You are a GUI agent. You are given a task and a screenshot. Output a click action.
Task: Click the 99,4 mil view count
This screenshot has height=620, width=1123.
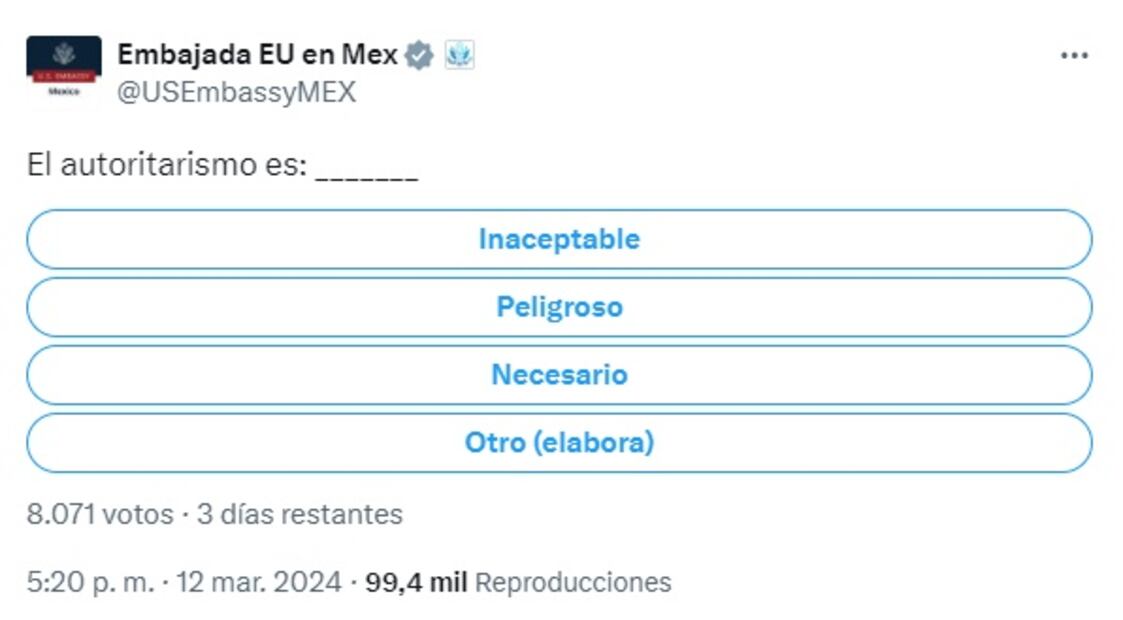(416, 582)
